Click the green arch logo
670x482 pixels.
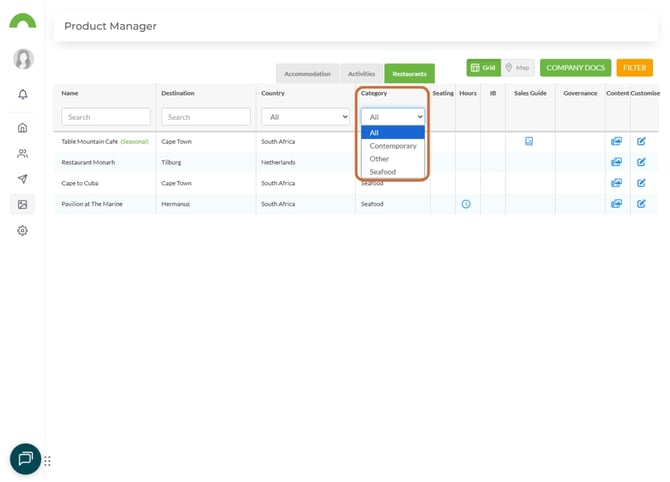point(23,21)
